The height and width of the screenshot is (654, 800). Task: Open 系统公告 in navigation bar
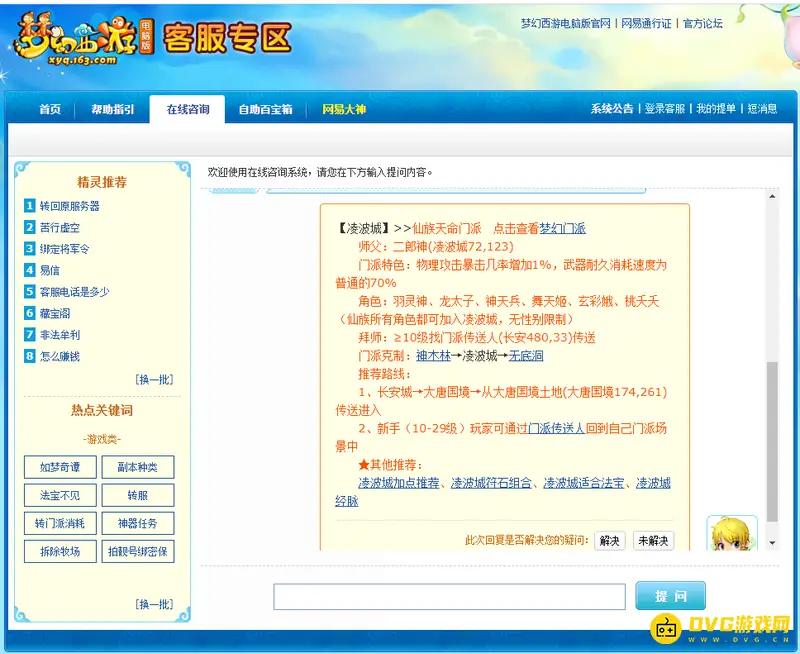pyautogui.click(x=612, y=109)
